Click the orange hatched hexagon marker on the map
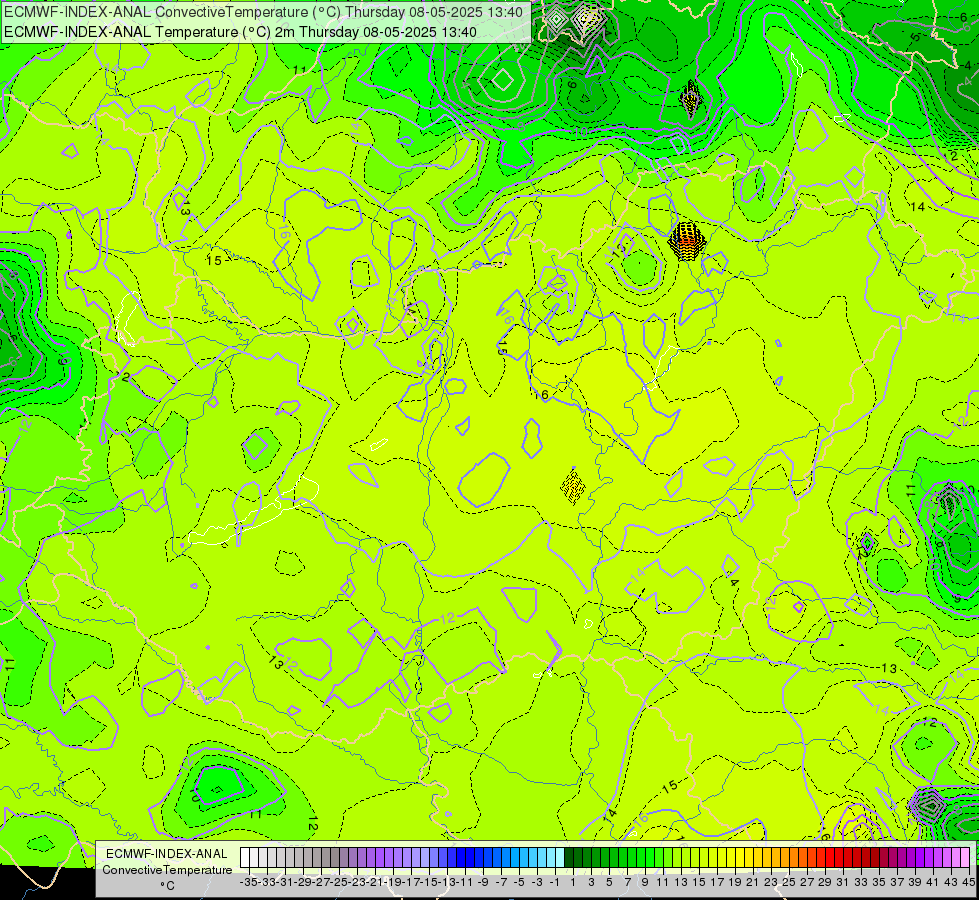 click(687, 240)
